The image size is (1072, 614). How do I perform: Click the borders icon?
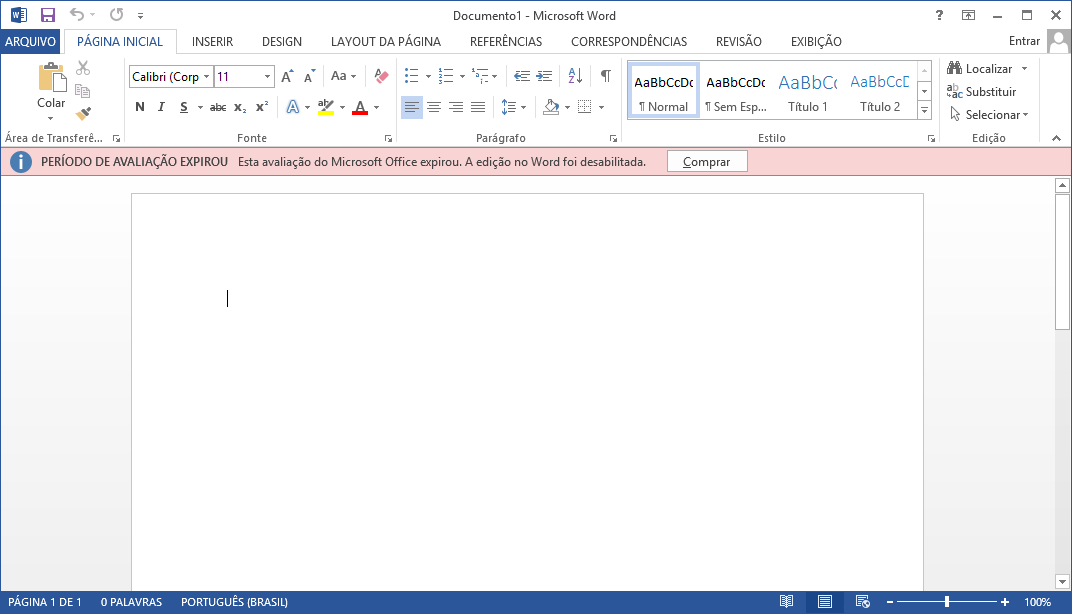[585, 107]
